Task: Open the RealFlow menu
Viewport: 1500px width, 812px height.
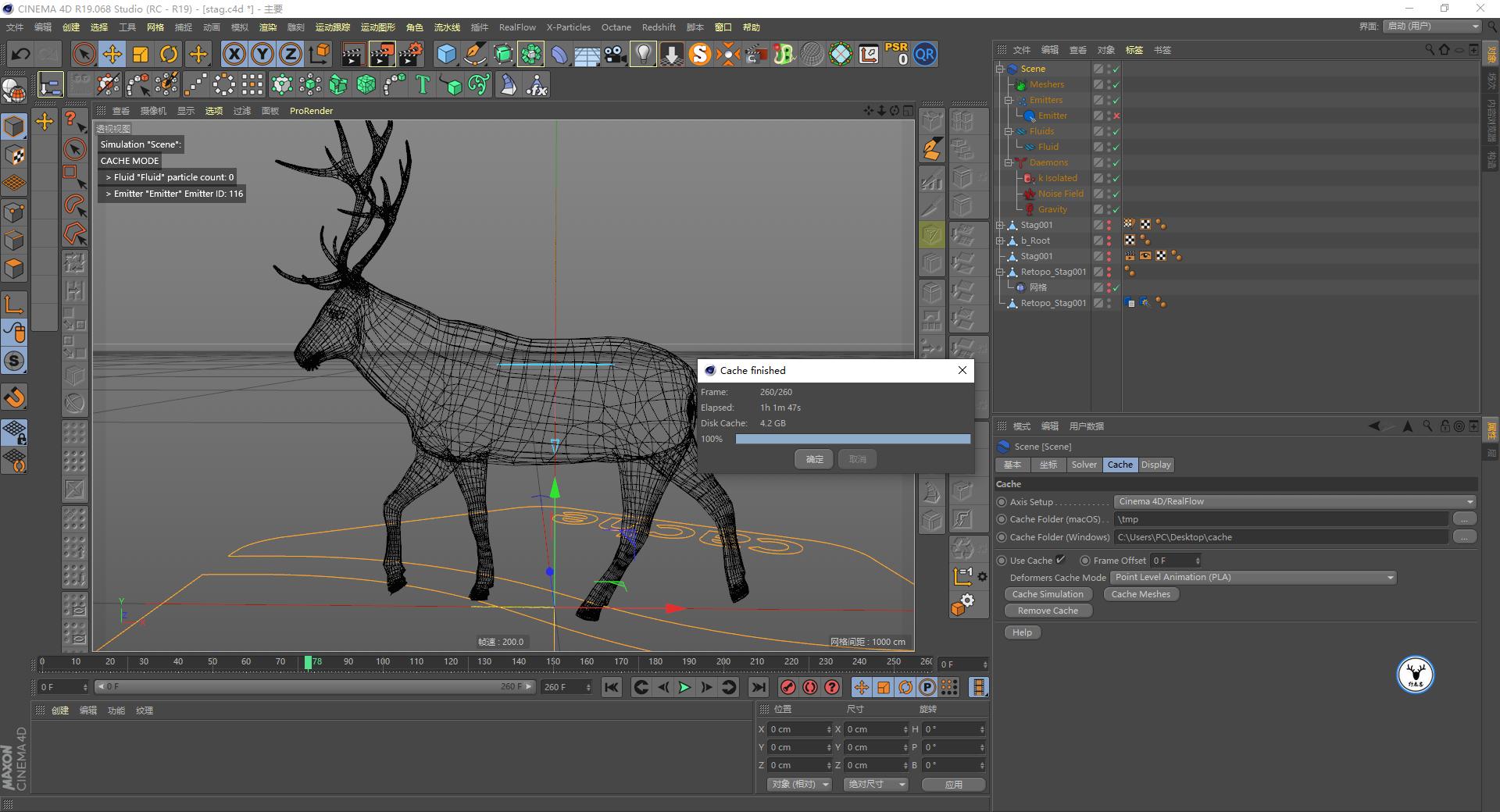Action: (x=517, y=27)
